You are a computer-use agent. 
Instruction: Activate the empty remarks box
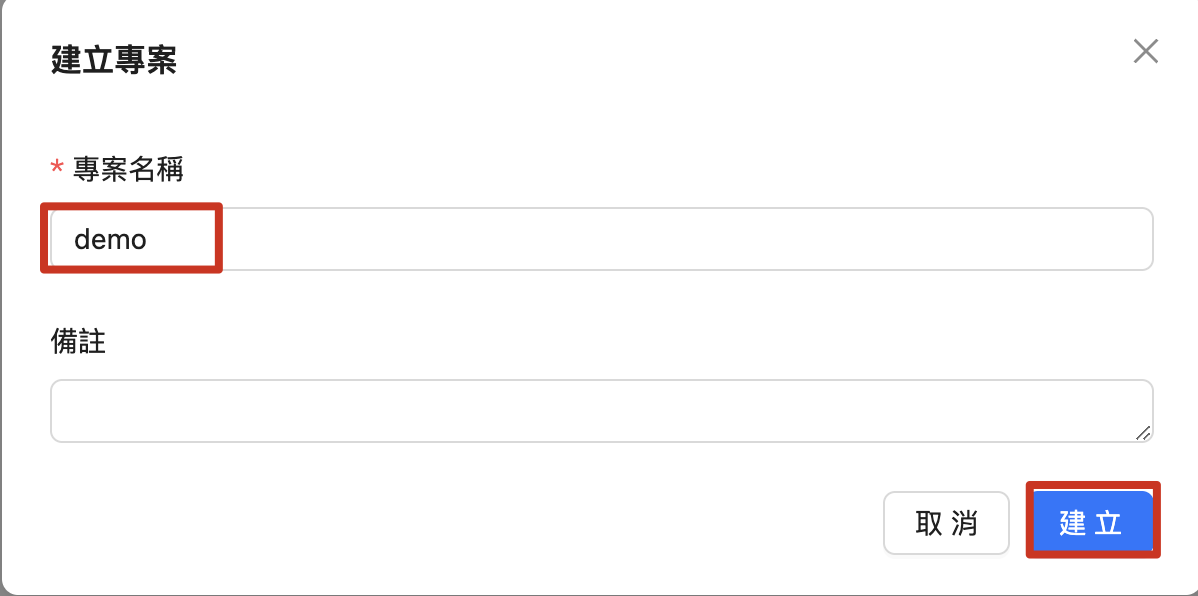click(x=600, y=410)
